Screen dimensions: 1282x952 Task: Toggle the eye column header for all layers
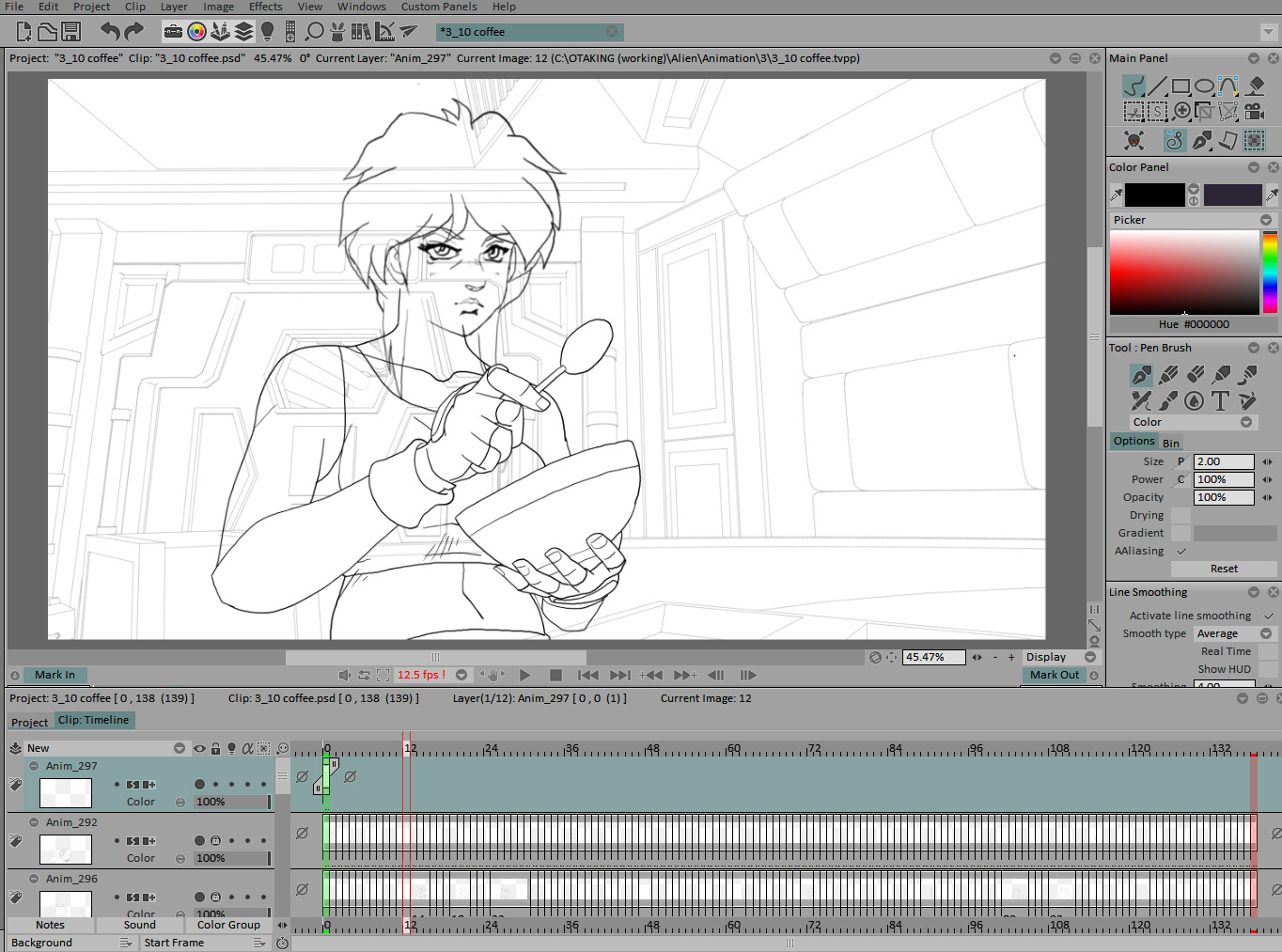(199, 749)
